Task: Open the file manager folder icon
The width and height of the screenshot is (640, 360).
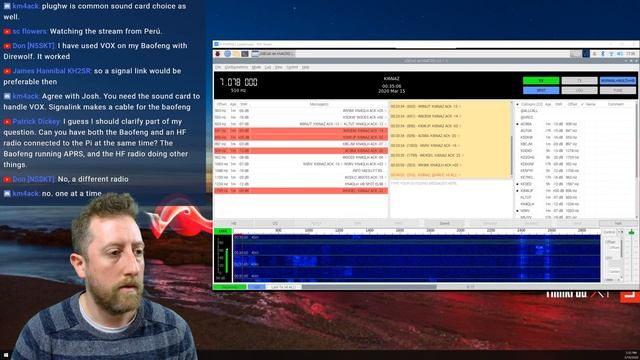Action: coord(236,54)
